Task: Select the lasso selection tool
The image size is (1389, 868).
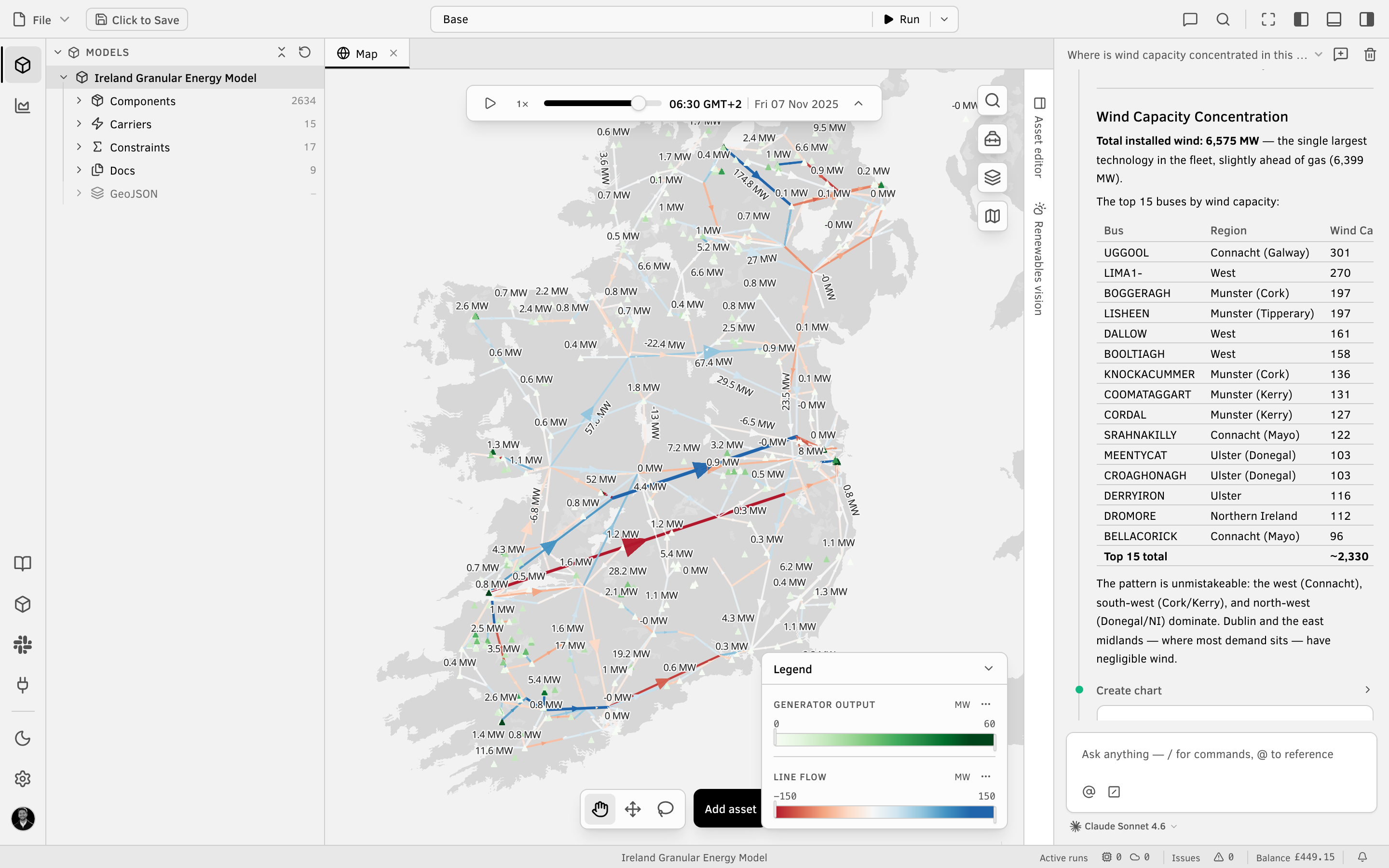Action: click(665, 809)
